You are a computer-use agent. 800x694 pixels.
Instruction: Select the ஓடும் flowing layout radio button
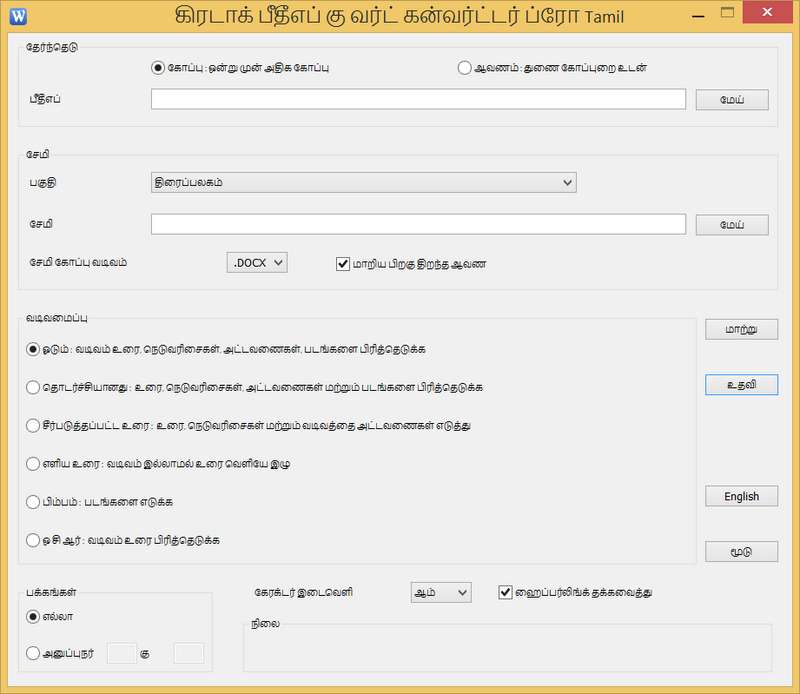[34, 349]
